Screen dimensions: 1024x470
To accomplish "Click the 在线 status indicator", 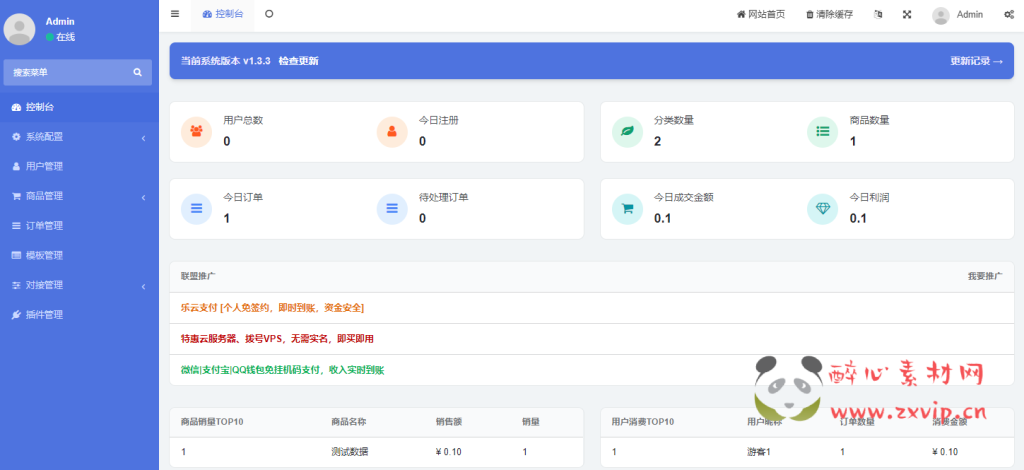I will coord(60,37).
